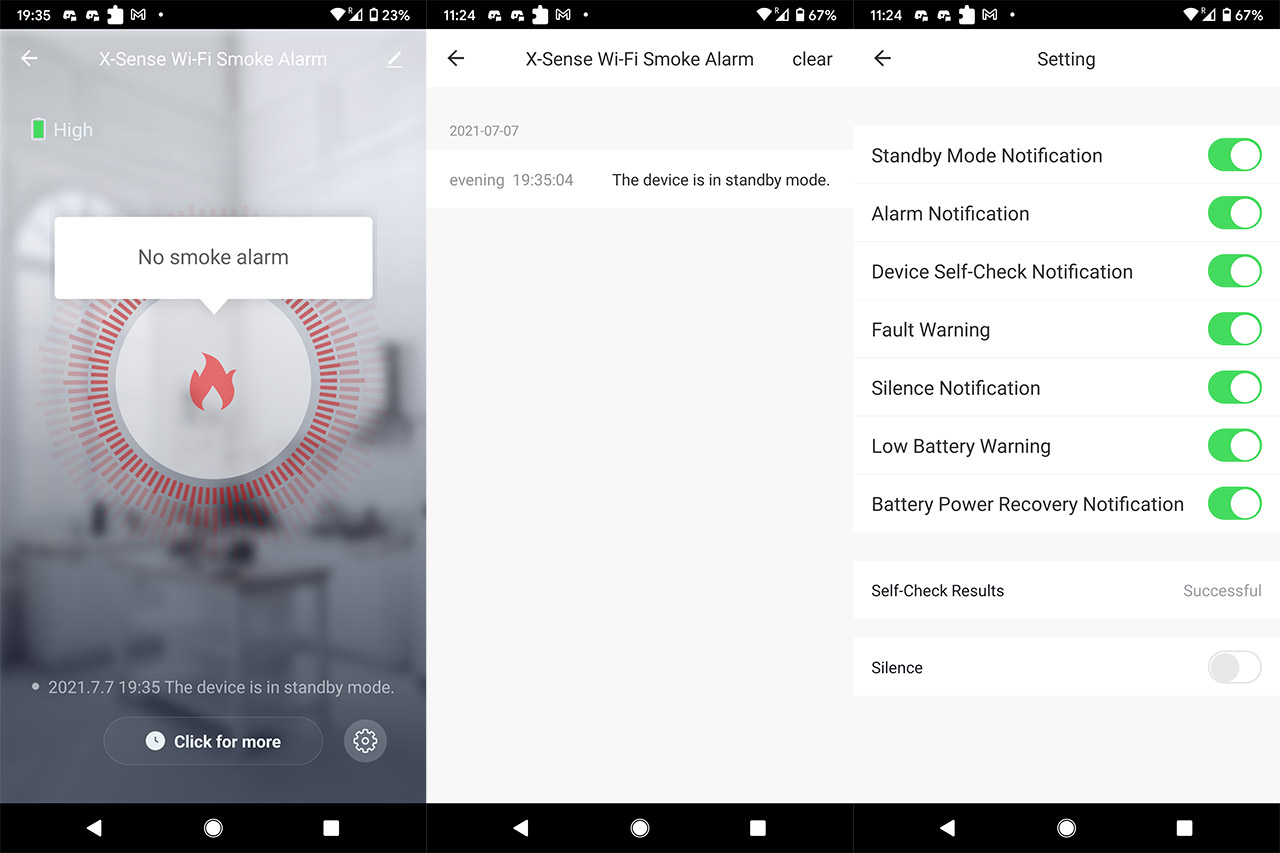
Task: Tap Wi-Fi status icon on the Setting screen
Action: pos(1191,15)
